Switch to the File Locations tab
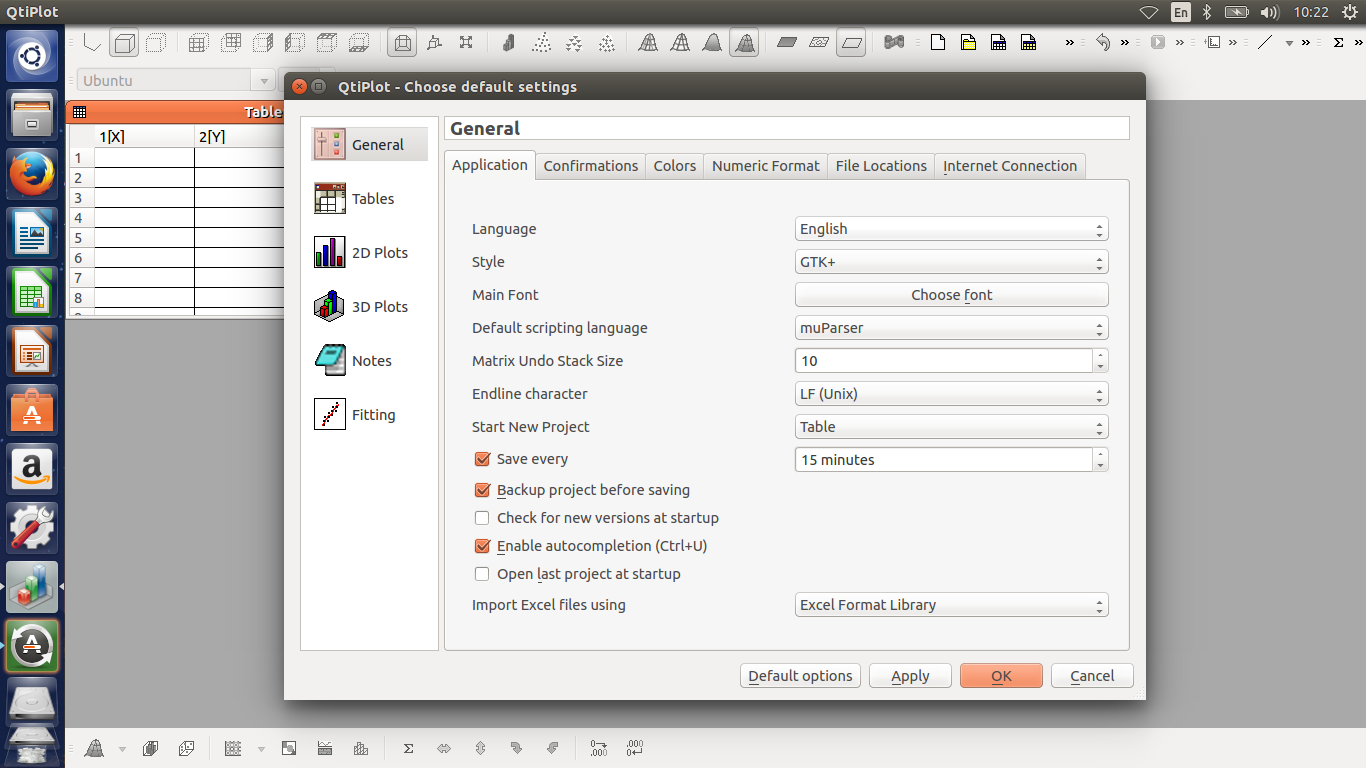The height and width of the screenshot is (768, 1366). (x=881, y=166)
